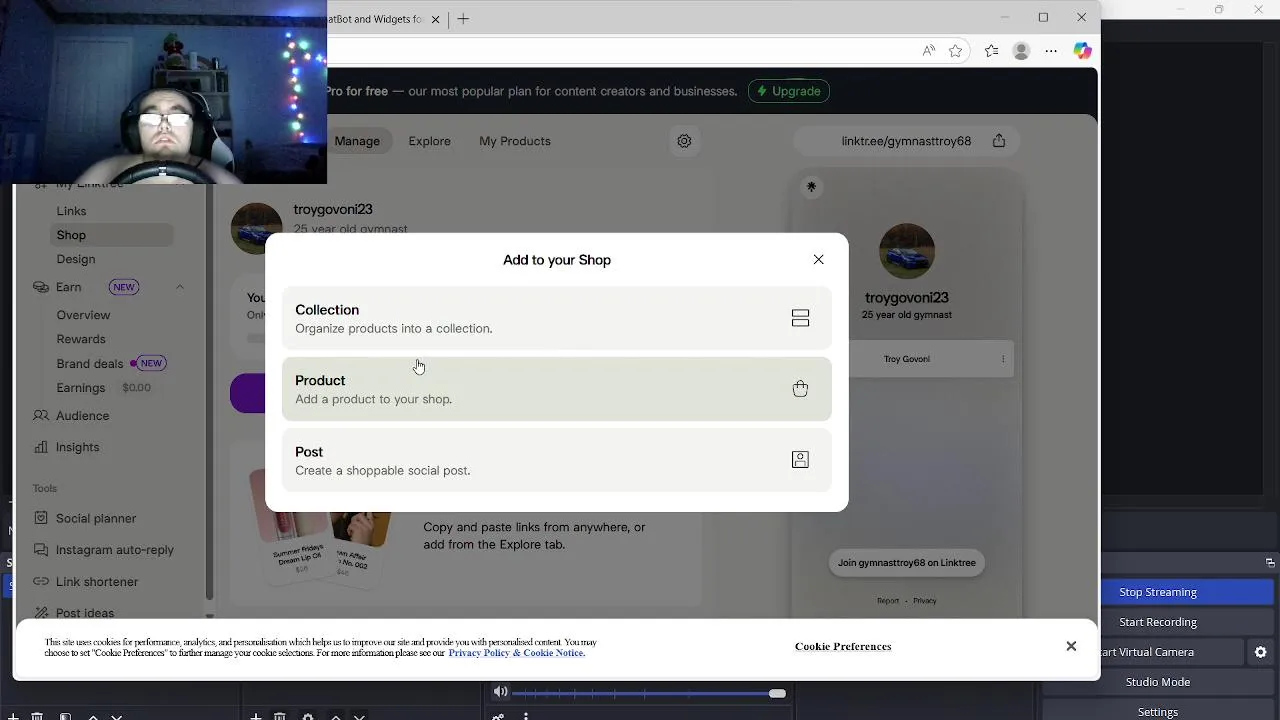Open Links in the Linktree sidebar
1280x720 pixels.
71,211
